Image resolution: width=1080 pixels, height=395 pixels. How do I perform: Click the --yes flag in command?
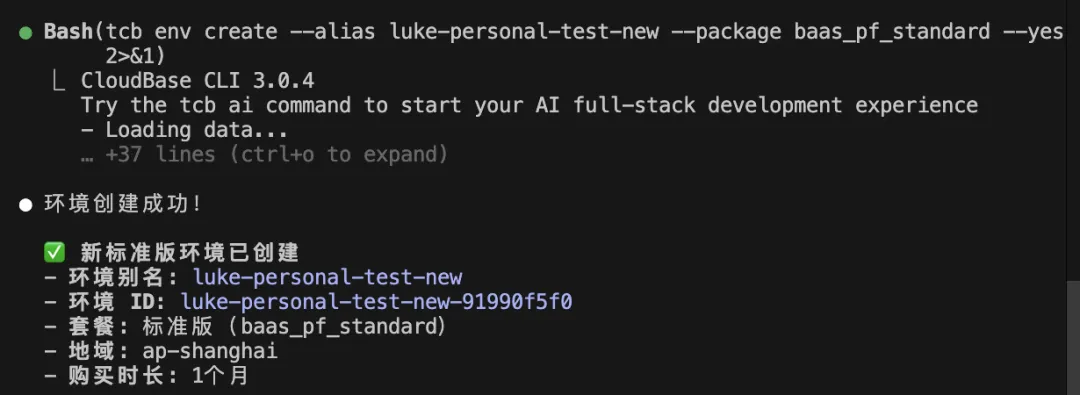tap(1033, 32)
